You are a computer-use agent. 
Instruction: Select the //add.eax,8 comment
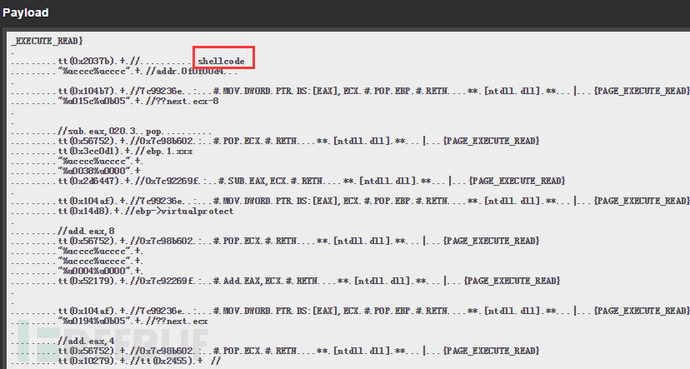click(x=86, y=231)
